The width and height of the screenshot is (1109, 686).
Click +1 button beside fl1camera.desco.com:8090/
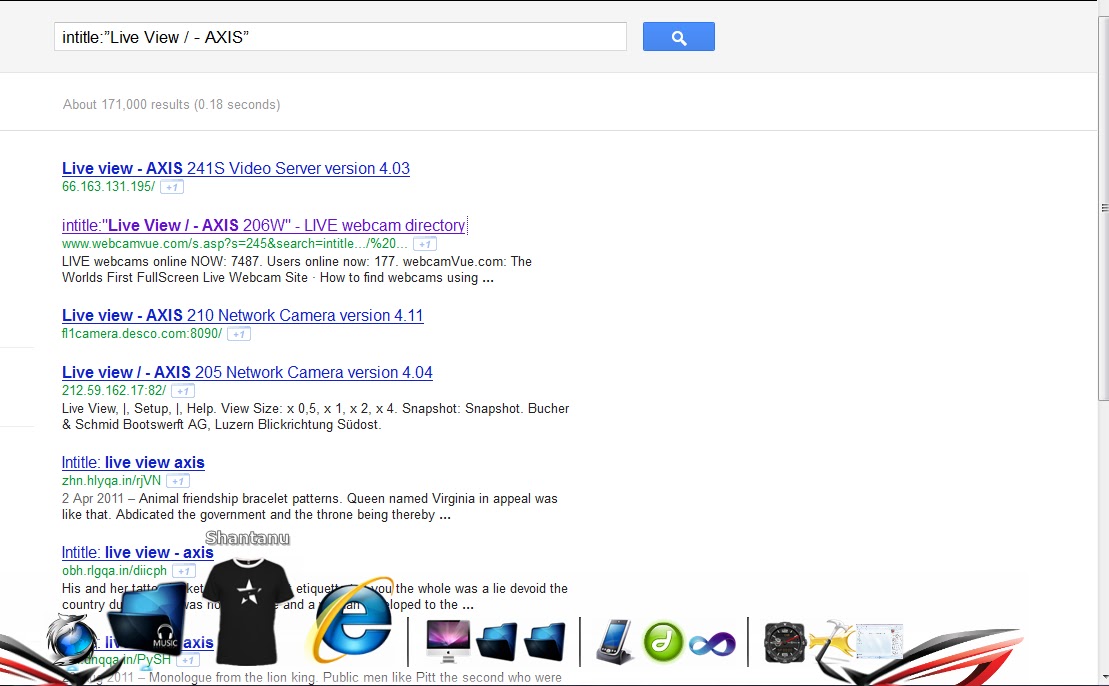point(238,335)
